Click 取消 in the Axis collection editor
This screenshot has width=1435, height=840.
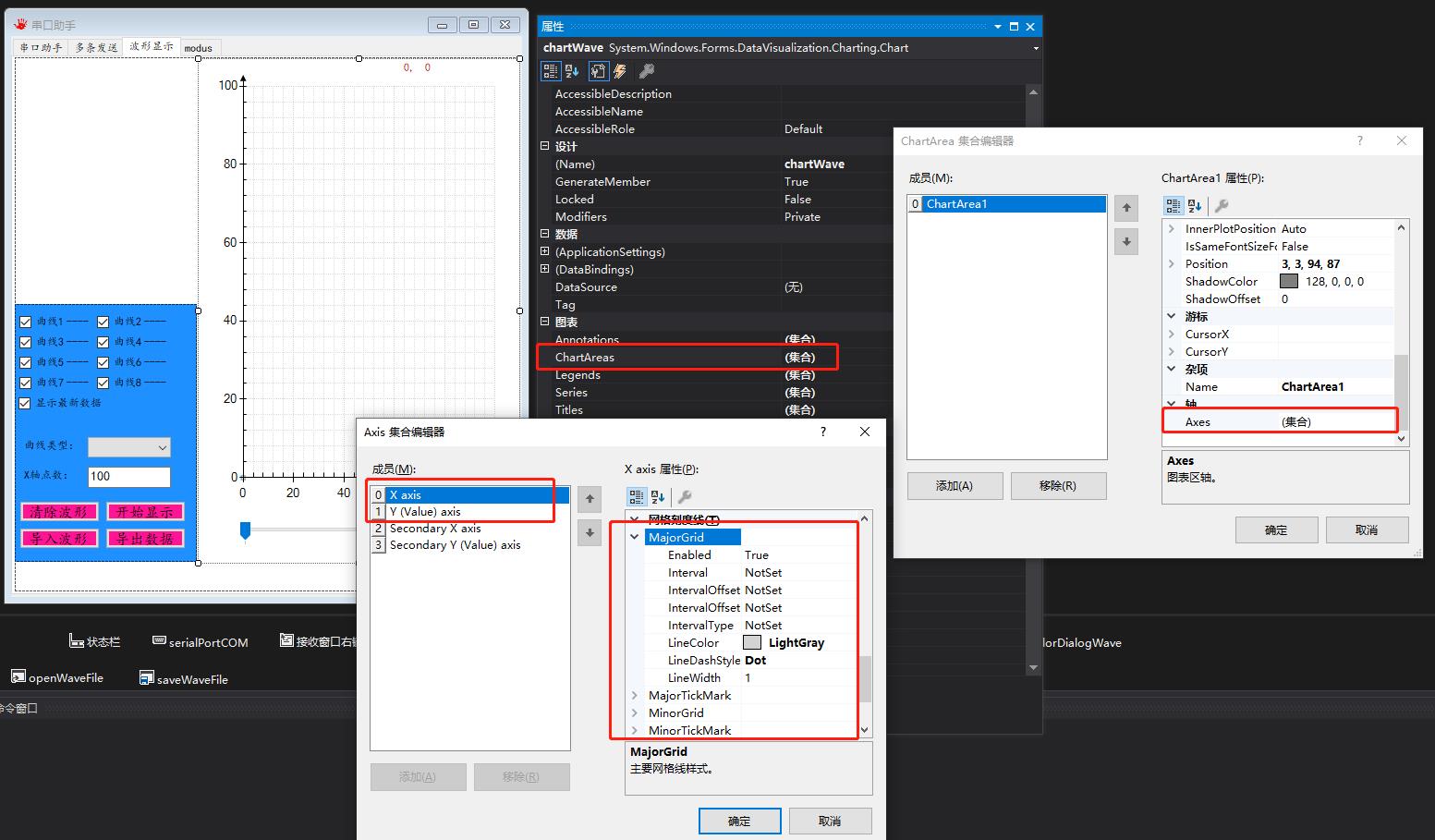pos(830,821)
